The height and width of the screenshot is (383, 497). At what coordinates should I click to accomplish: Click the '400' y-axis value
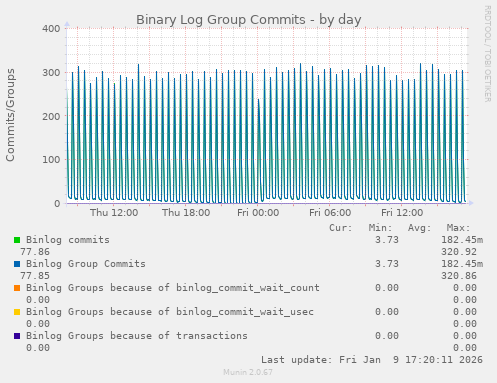tap(51, 29)
